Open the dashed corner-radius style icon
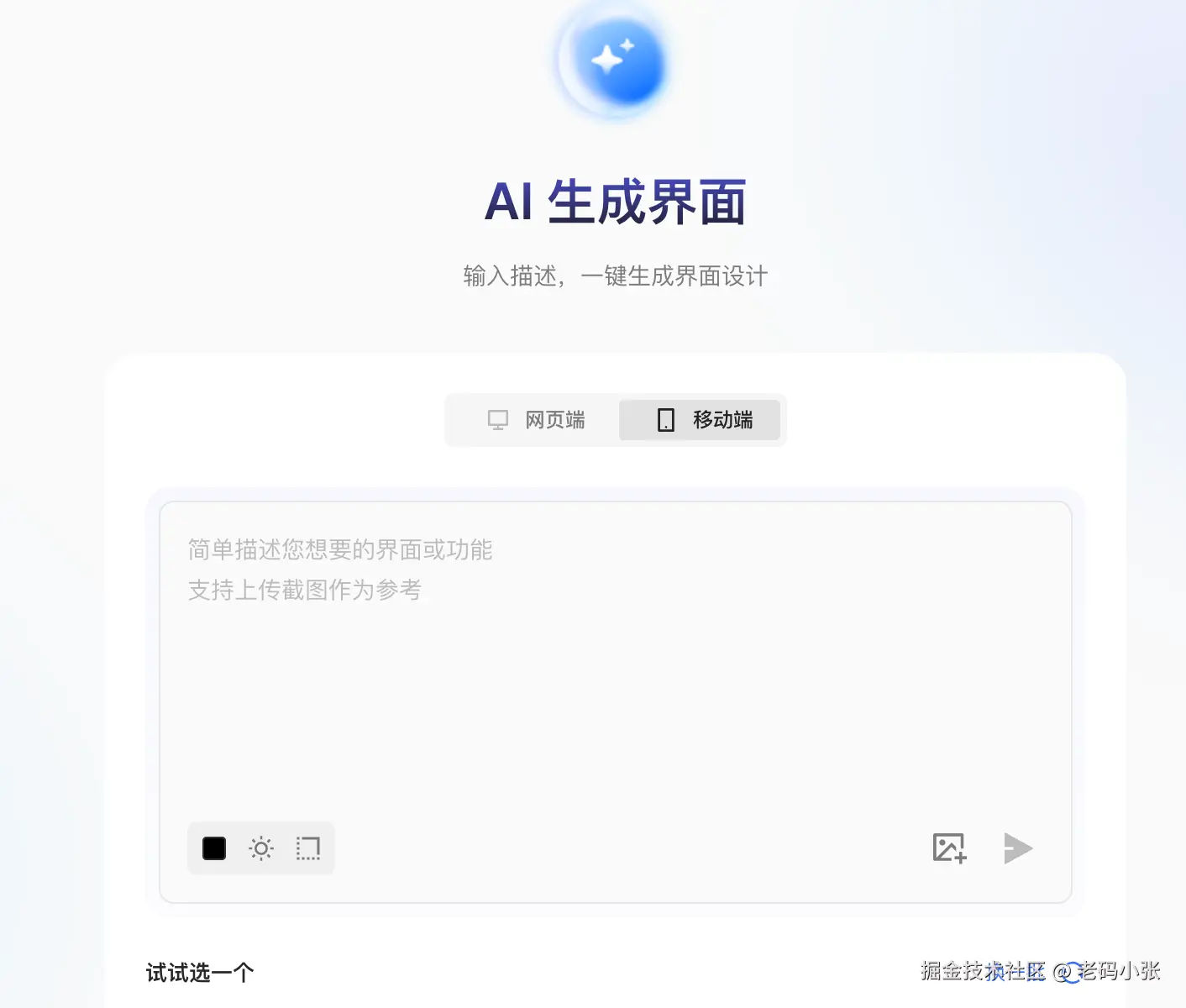The image size is (1186, 1008). 308,848
